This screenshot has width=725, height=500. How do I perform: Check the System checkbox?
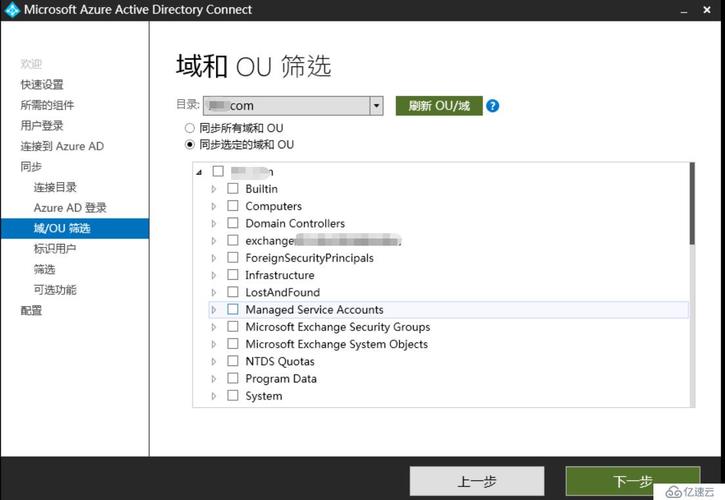point(233,395)
